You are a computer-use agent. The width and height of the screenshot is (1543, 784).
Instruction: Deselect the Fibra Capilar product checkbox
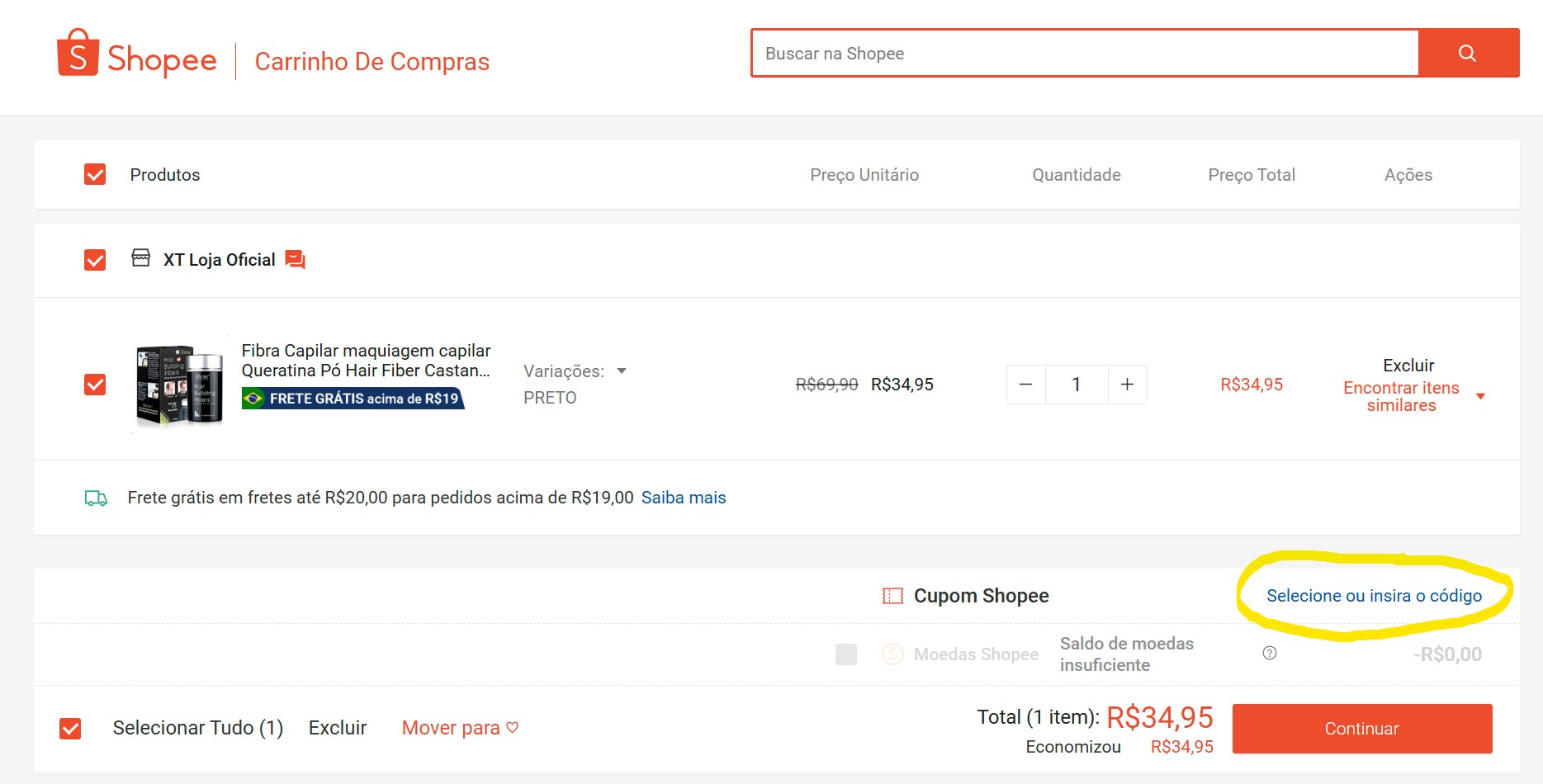95,385
